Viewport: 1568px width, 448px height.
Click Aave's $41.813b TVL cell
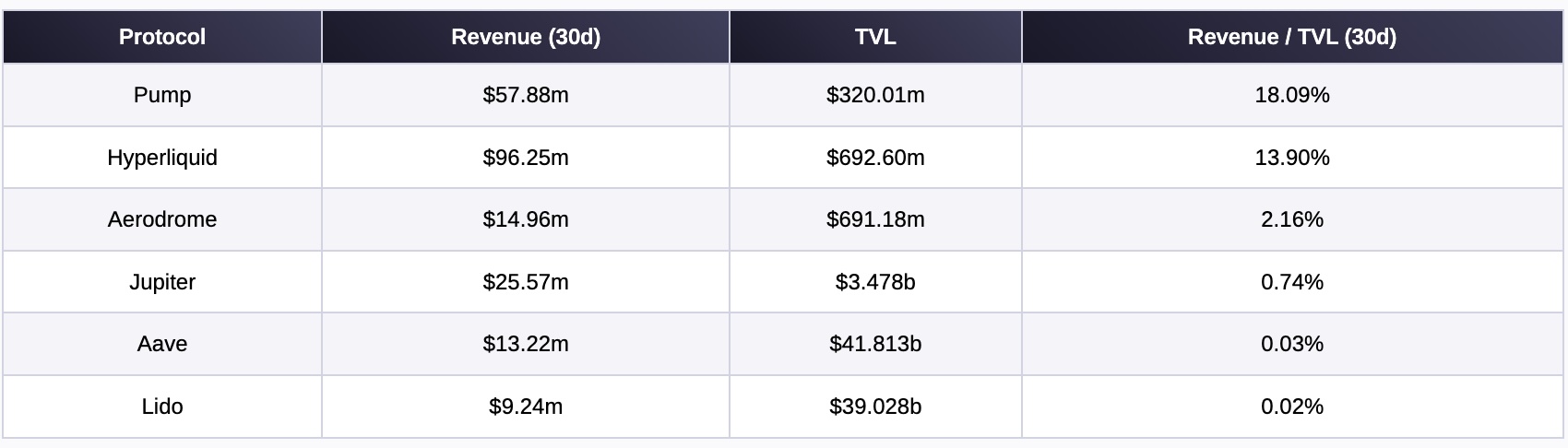[875, 344]
